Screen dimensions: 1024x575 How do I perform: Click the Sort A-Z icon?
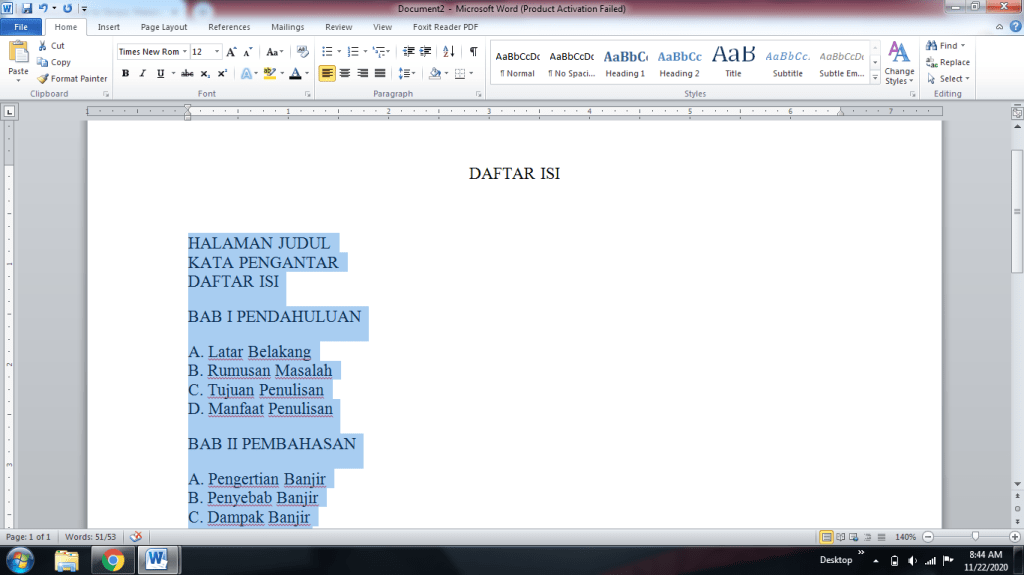coord(449,51)
